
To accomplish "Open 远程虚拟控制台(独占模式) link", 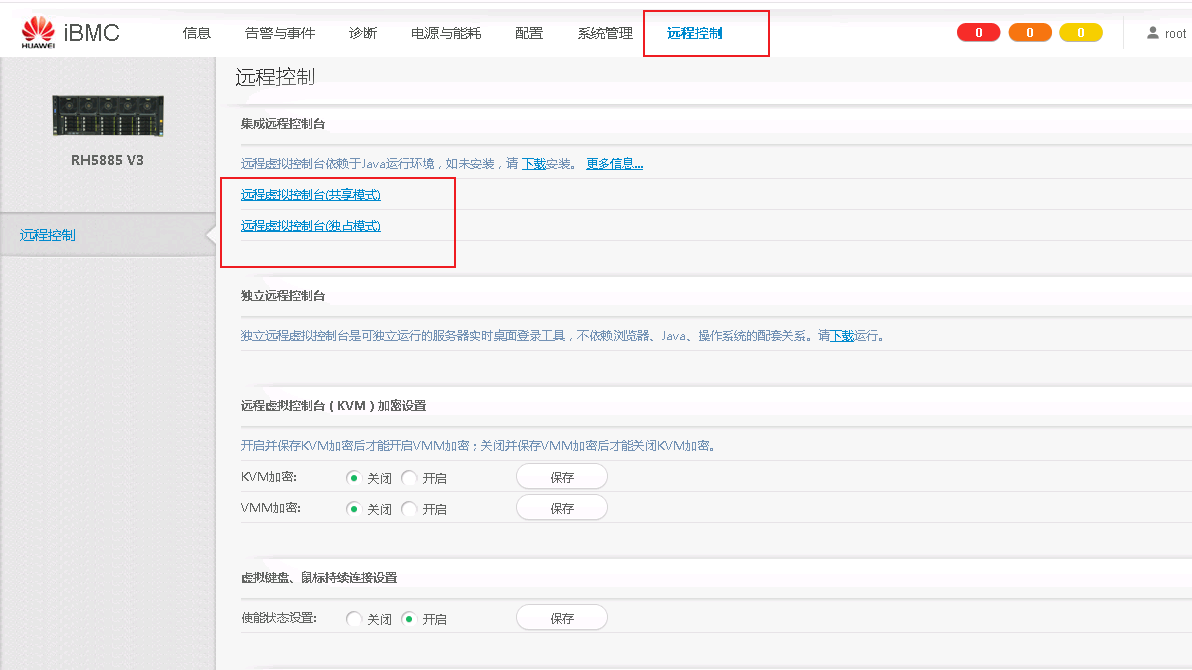I will point(310,226).
